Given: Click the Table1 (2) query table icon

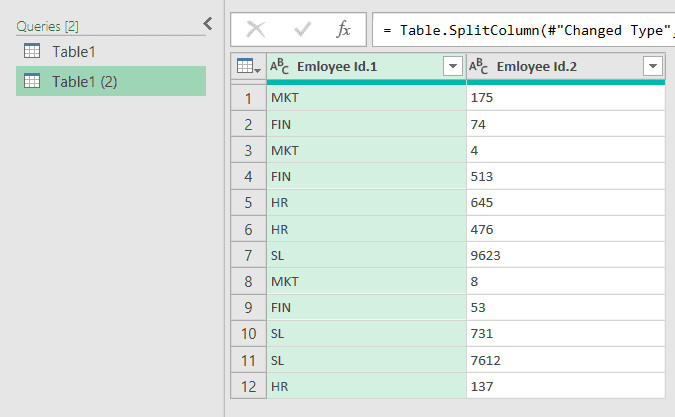Looking at the screenshot, I should (32, 81).
